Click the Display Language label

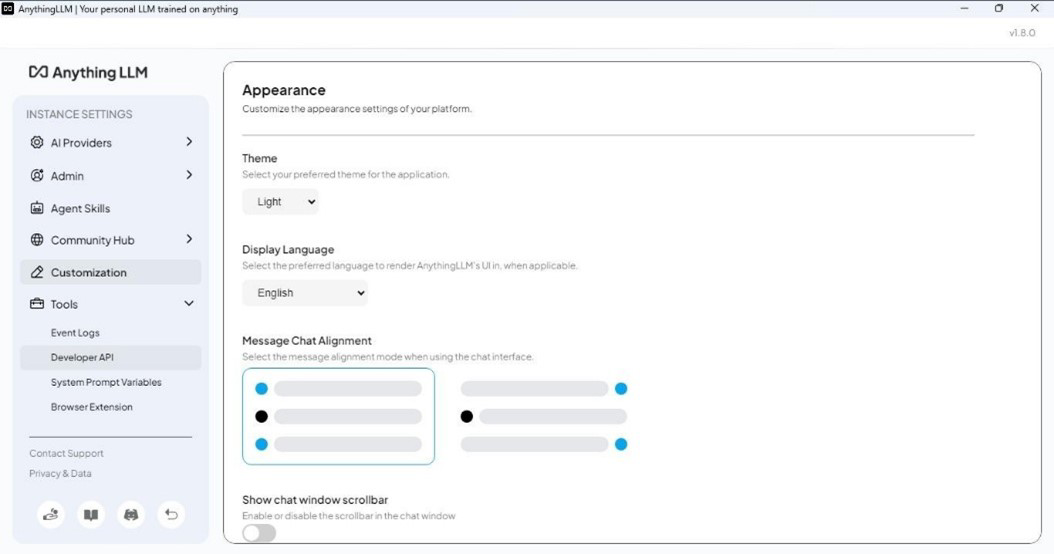288,249
